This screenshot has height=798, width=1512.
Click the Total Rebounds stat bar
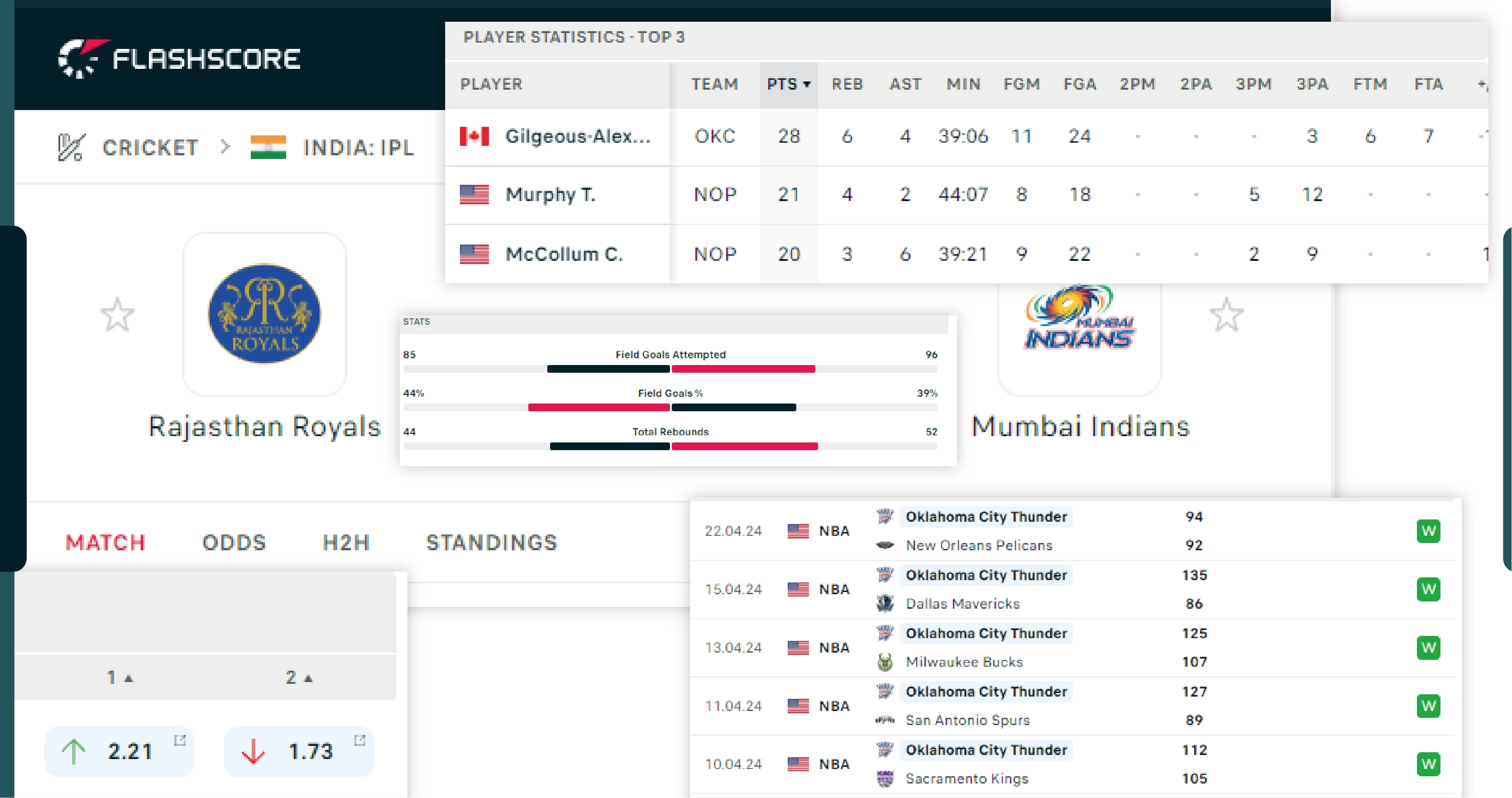[x=670, y=446]
